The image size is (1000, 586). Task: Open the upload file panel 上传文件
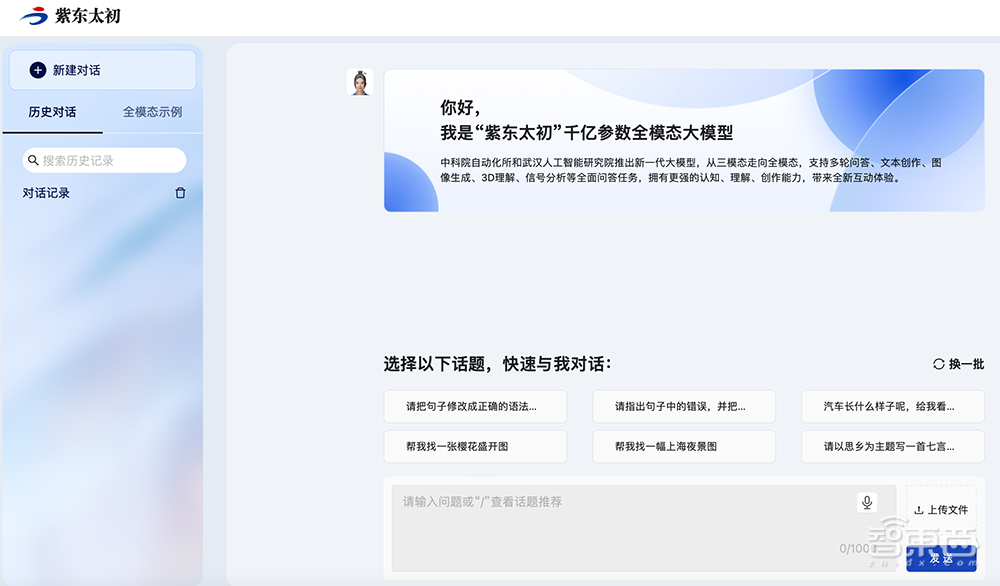click(x=940, y=510)
